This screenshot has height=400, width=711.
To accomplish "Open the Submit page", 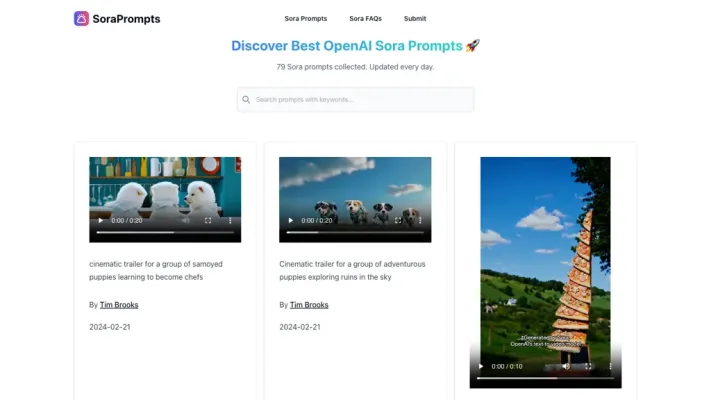I will coord(415,18).
